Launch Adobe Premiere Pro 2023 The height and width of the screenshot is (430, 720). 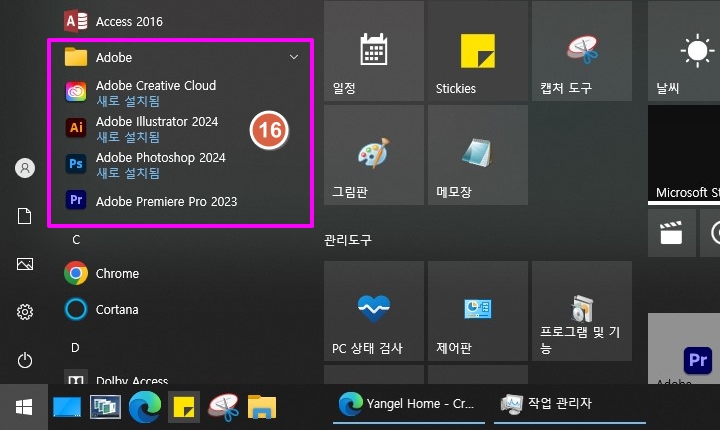pos(181,201)
